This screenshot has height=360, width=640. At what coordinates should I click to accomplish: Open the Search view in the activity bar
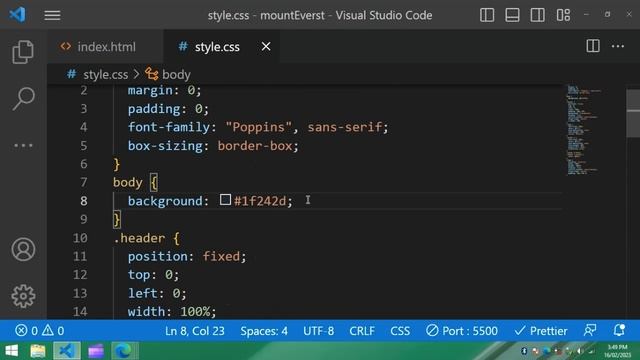click(x=23, y=99)
